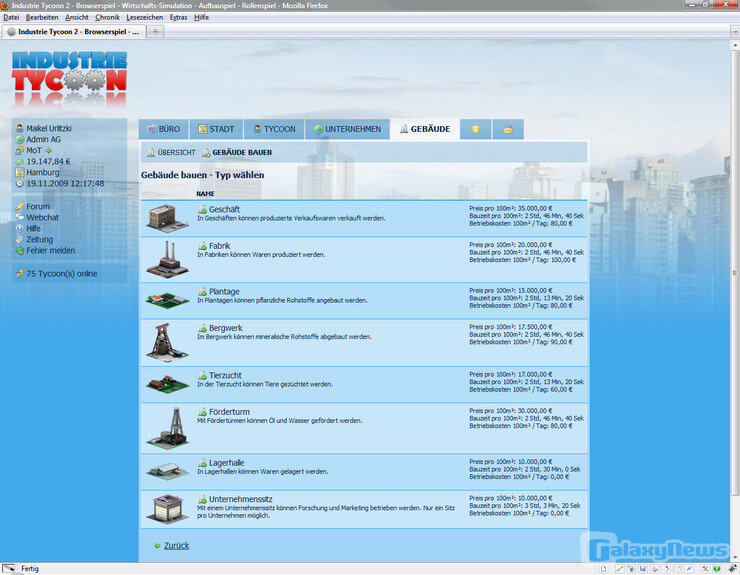This screenshot has height=575, width=740.
Task: Click the build icon beside Unternehmenssitz
Action: click(x=202, y=499)
